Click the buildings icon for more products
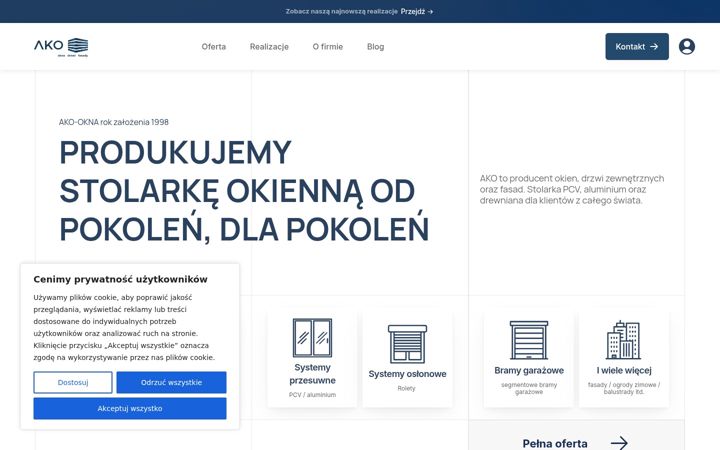The height and width of the screenshot is (450, 720). click(624, 340)
